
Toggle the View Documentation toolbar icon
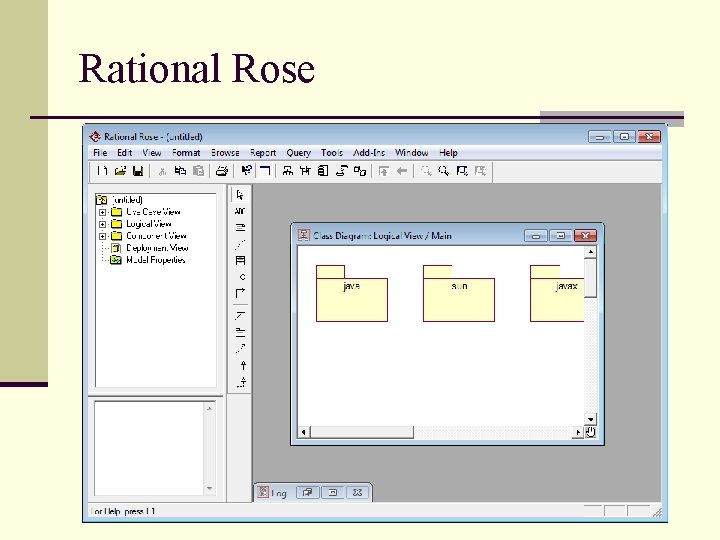pyautogui.click(x=265, y=171)
